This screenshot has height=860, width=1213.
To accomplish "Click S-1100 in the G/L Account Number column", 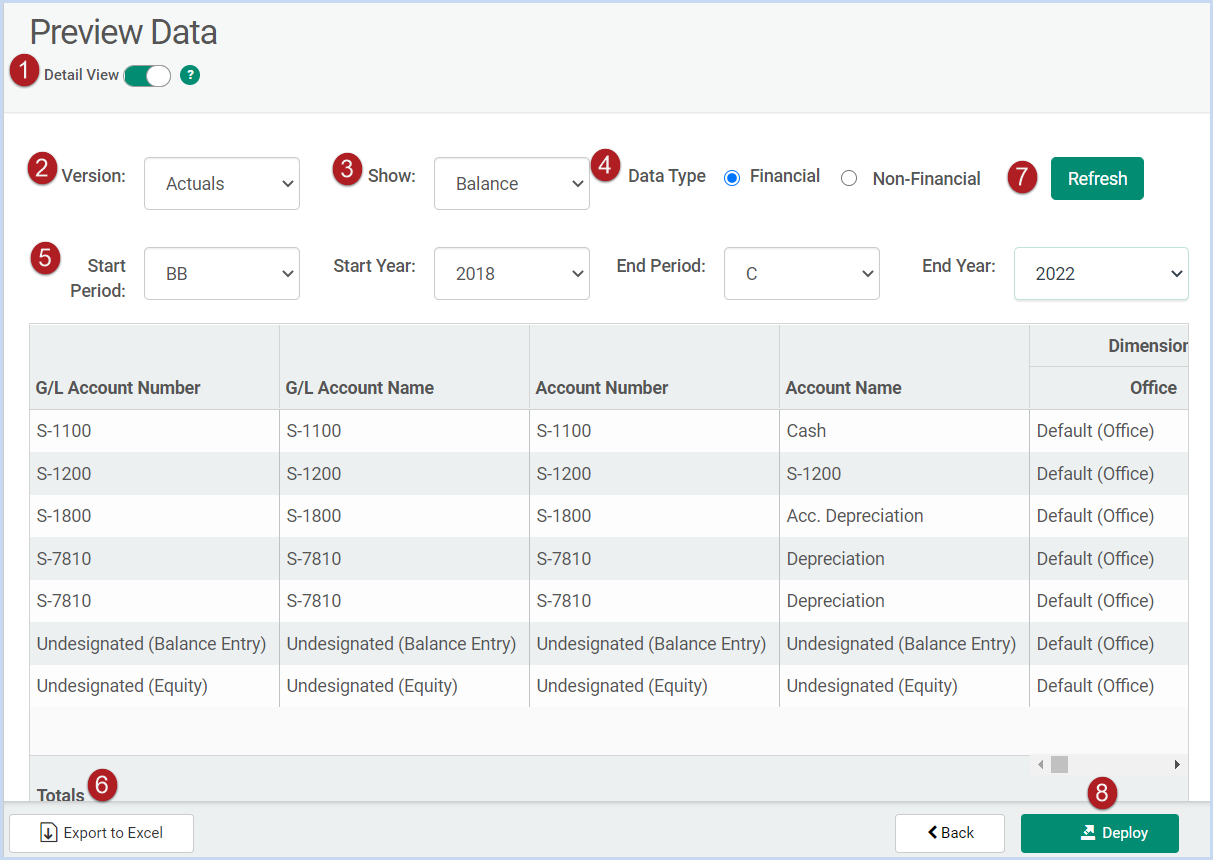I will point(155,431).
